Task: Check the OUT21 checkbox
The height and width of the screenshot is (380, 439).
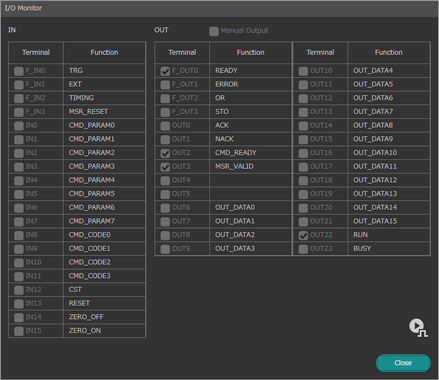Action: click(303, 222)
